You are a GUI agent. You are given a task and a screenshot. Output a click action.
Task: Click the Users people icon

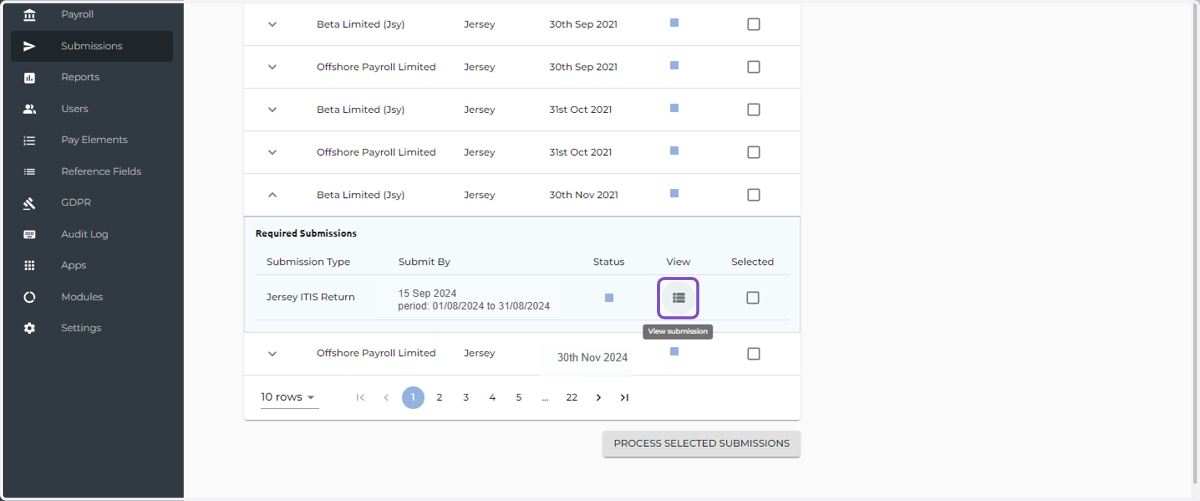(x=29, y=109)
